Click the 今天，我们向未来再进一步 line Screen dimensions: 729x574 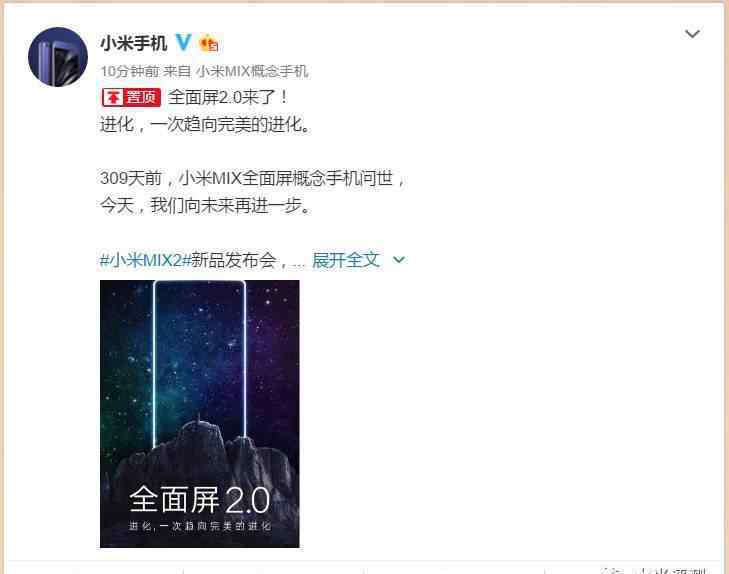point(205,205)
